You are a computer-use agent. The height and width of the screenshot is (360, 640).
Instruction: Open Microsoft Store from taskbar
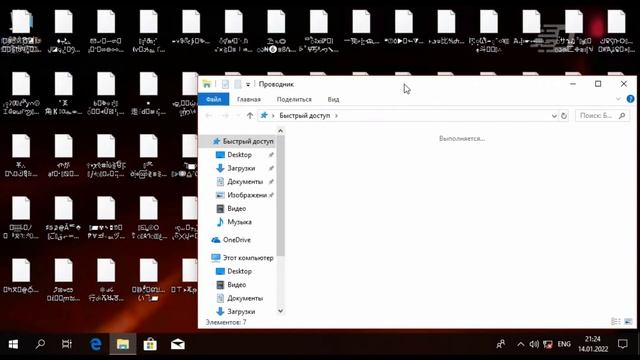(x=150, y=344)
